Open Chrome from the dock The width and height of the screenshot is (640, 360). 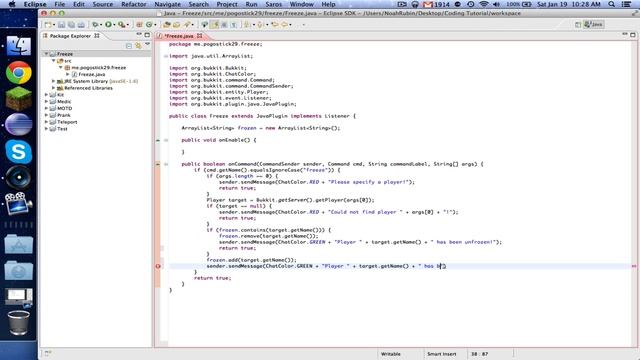coord(18,73)
